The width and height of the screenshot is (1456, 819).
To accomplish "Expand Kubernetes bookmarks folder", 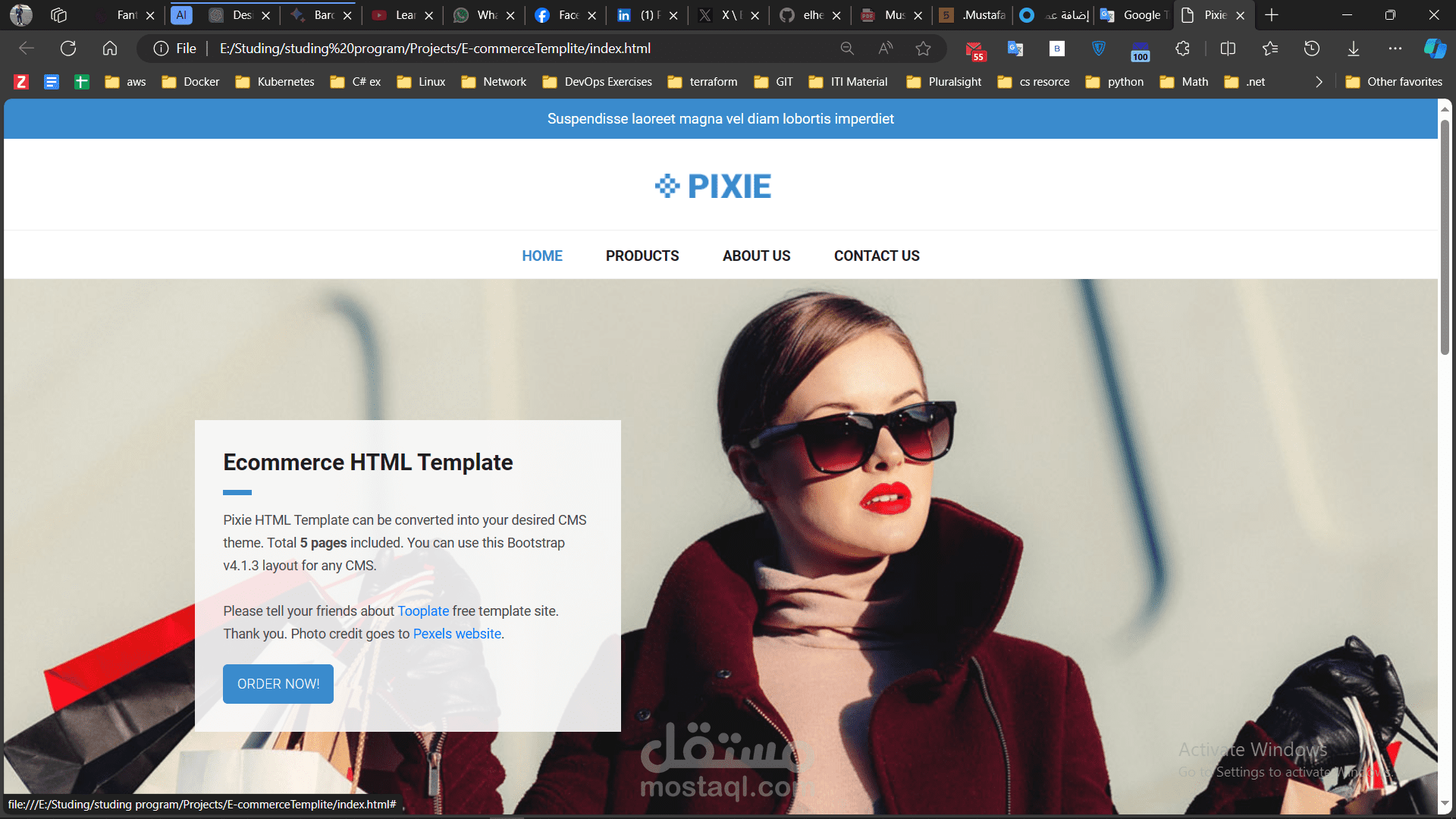I will [275, 82].
